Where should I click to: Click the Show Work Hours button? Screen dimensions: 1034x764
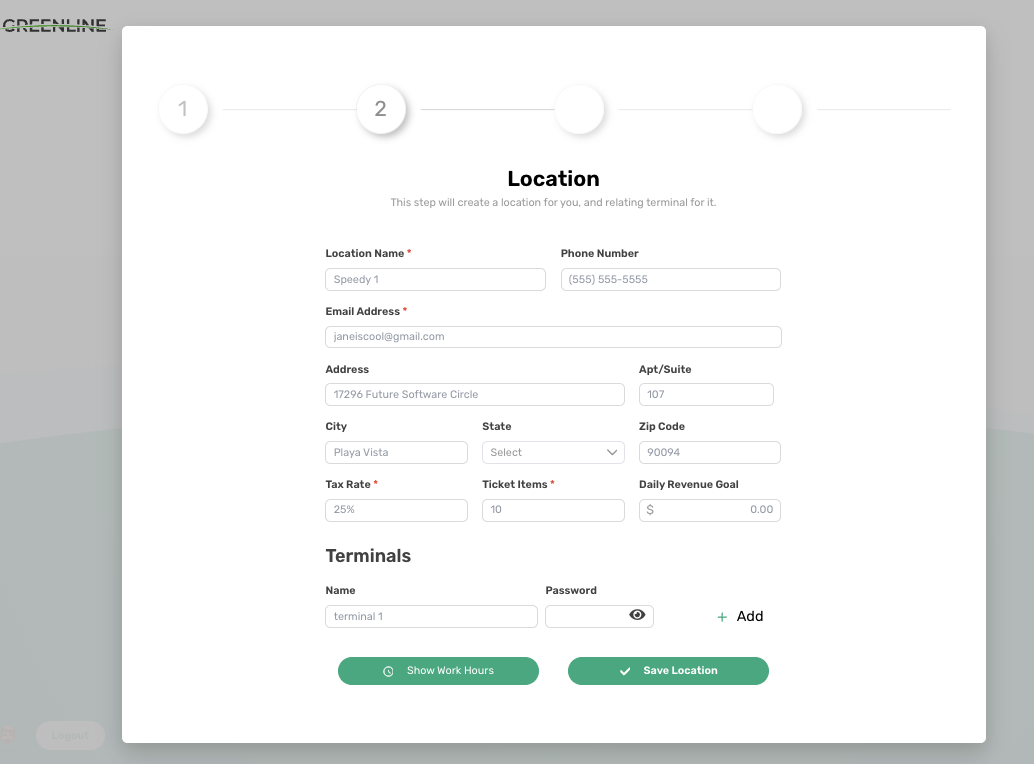pos(438,671)
